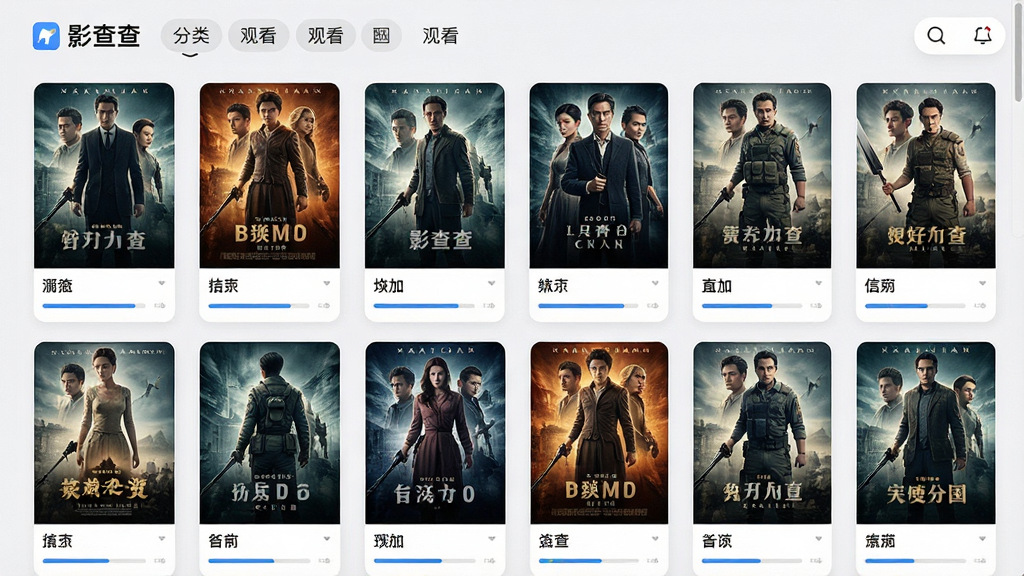The width and height of the screenshot is (1024, 576).
Task: Click the vertical scrollbar at right edge
Action: 1019,52
